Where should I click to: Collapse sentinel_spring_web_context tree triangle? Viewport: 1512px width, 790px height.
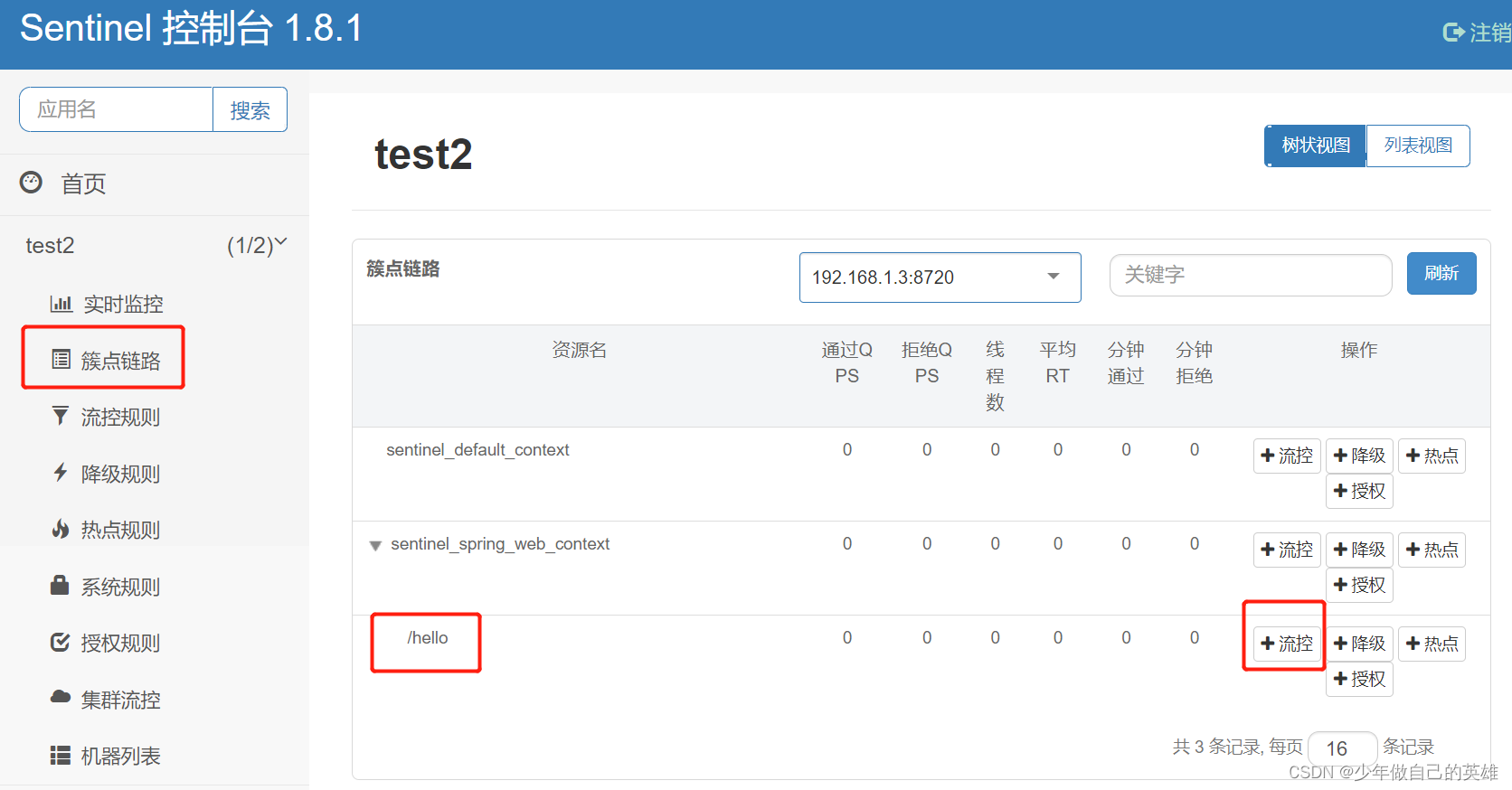pos(375,545)
